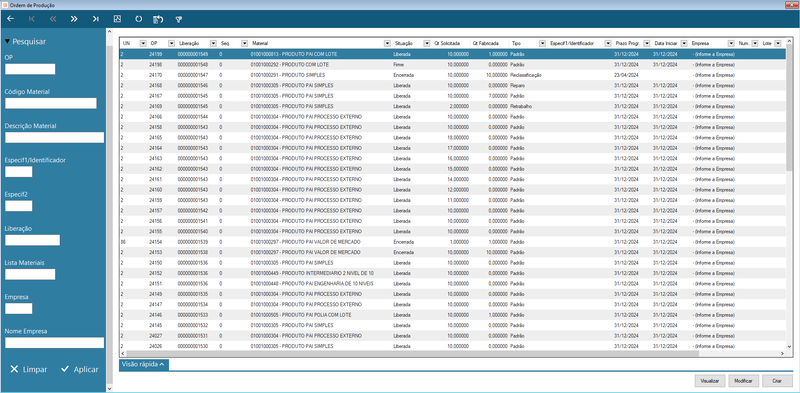Screen dimensions: 800x393
Task: Expand the Visão rápida tab
Action: point(143,364)
